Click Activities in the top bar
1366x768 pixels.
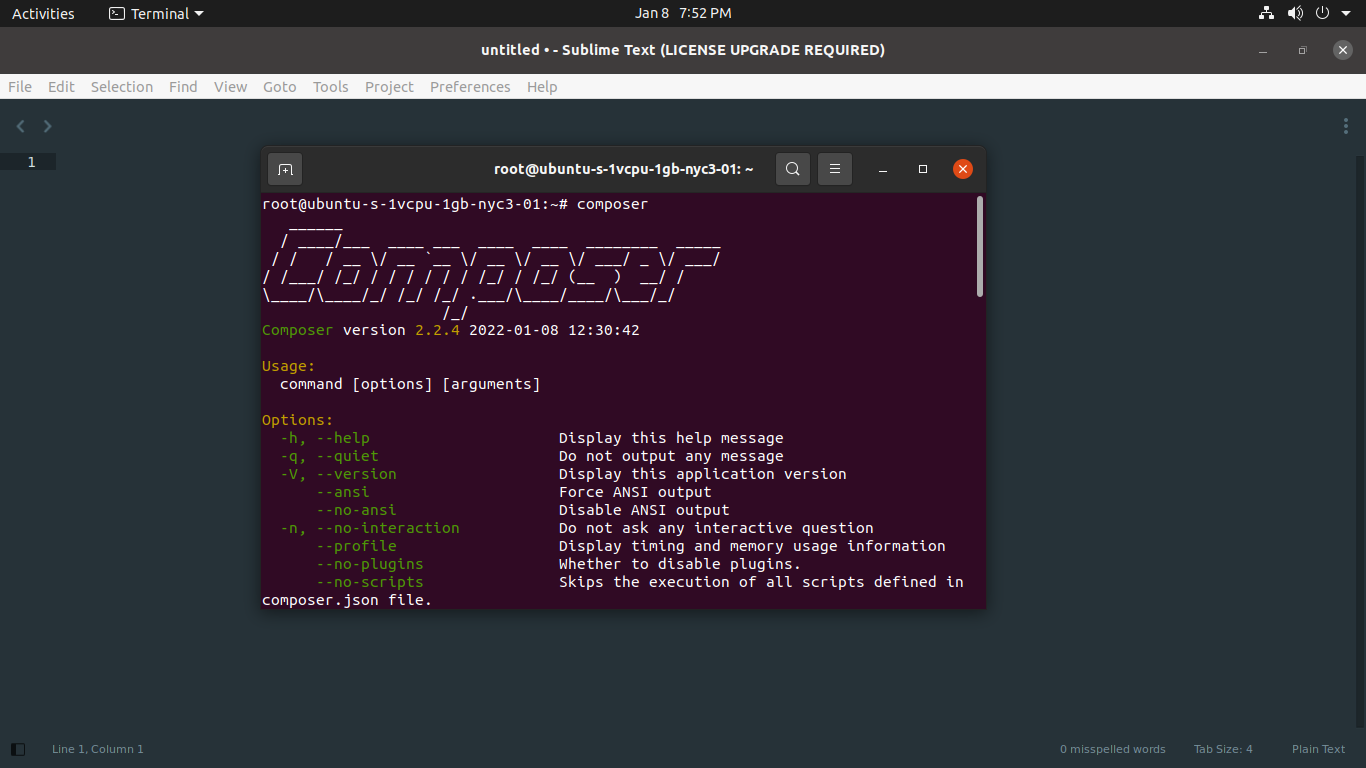pos(43,13)
